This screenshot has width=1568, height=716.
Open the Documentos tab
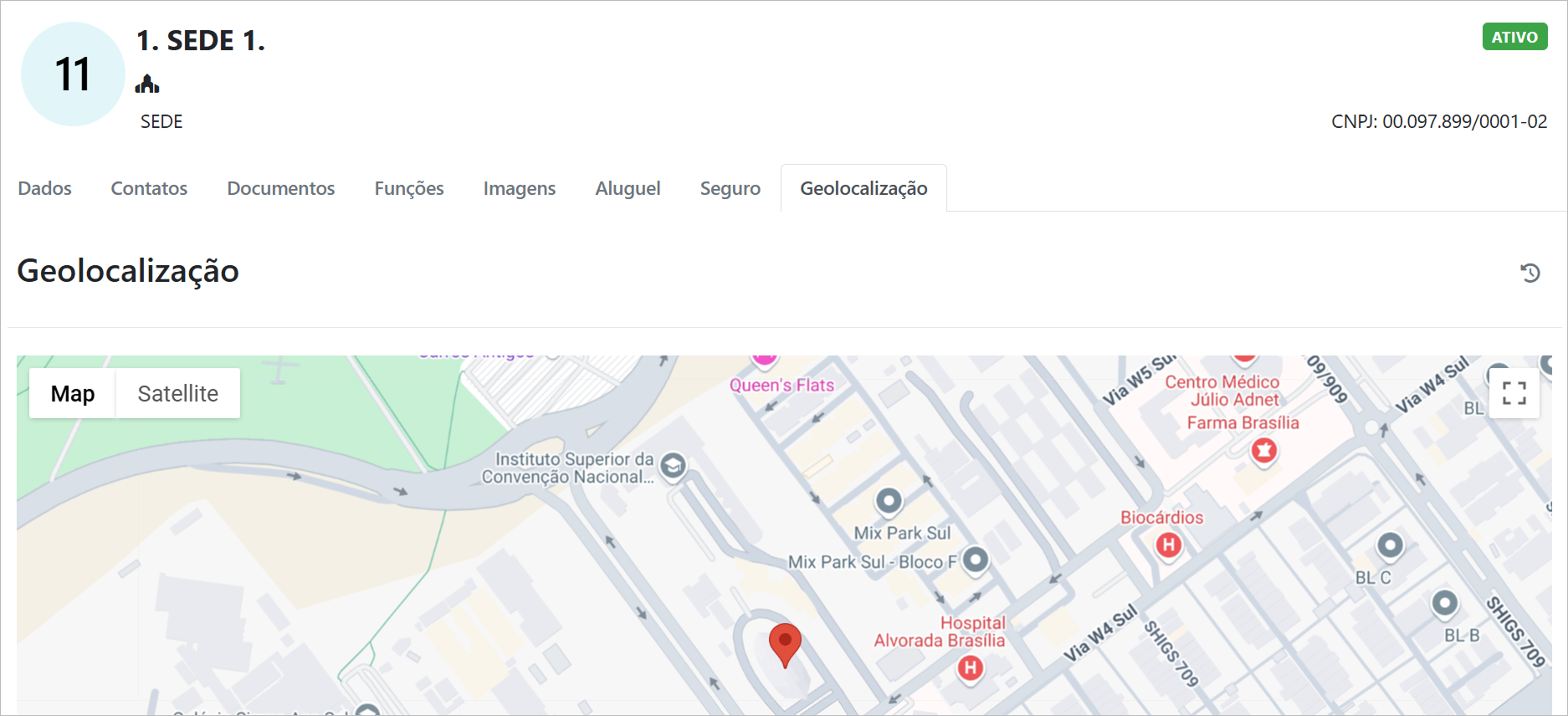280,188
